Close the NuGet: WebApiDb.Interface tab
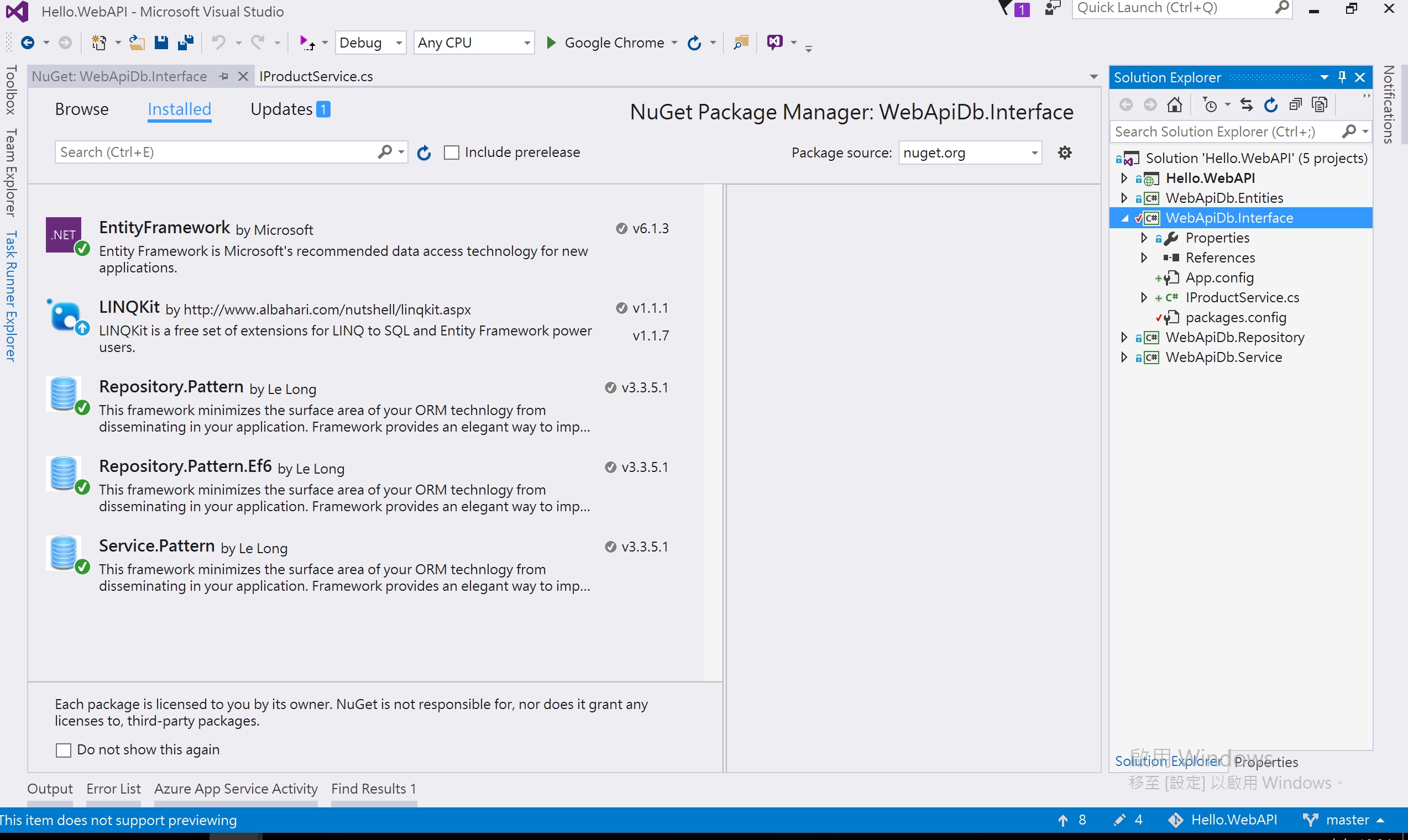 [x=243, y=76]
